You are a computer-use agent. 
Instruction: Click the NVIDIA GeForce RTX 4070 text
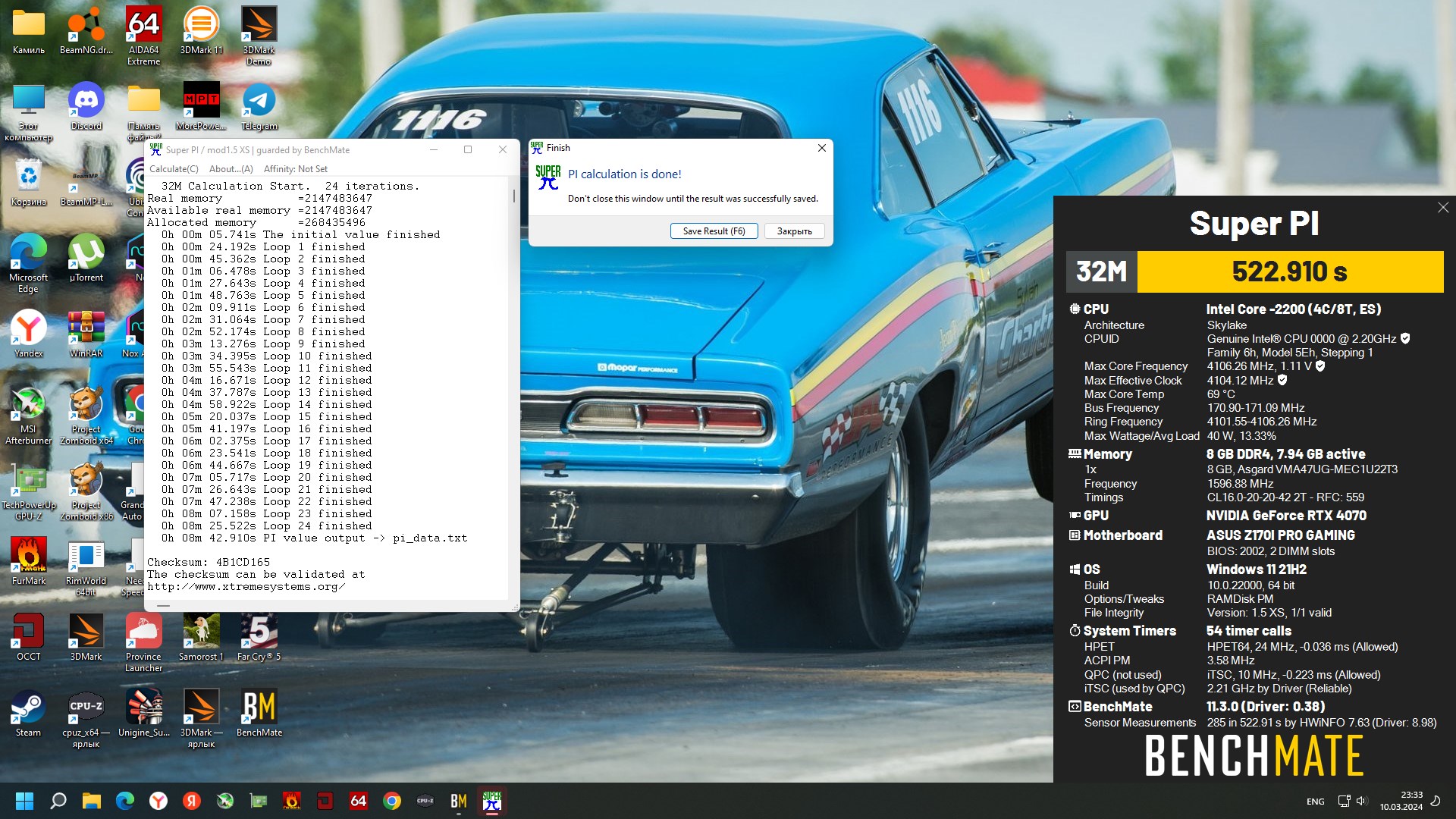point(1286,516)
